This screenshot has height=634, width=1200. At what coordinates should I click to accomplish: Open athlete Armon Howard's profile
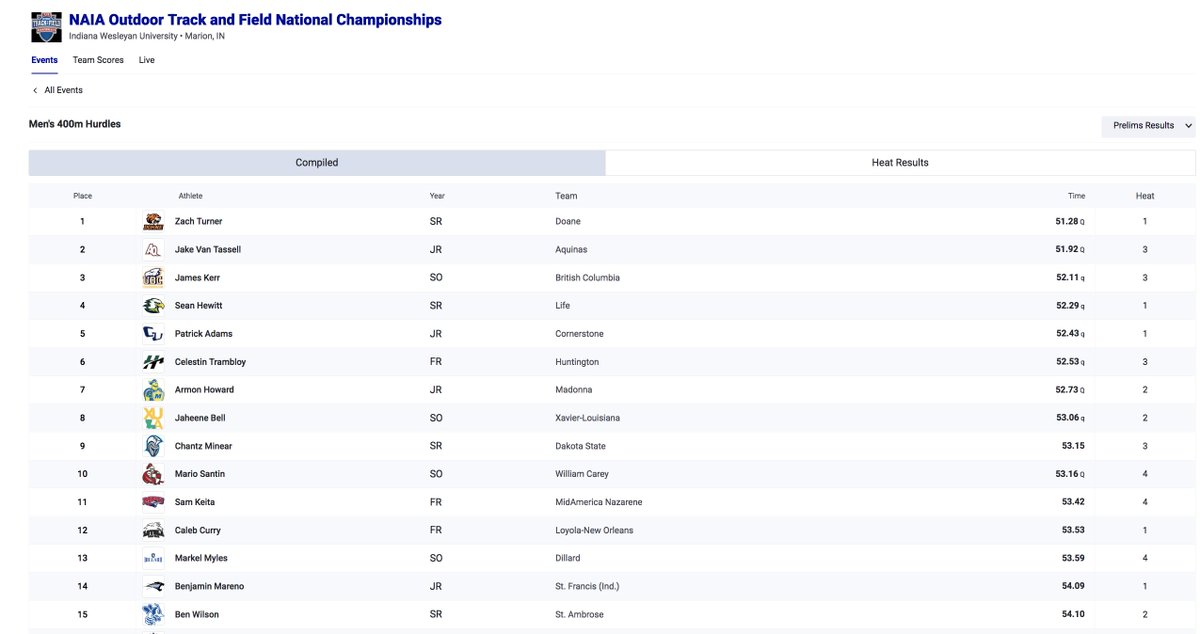pos(204,390)
